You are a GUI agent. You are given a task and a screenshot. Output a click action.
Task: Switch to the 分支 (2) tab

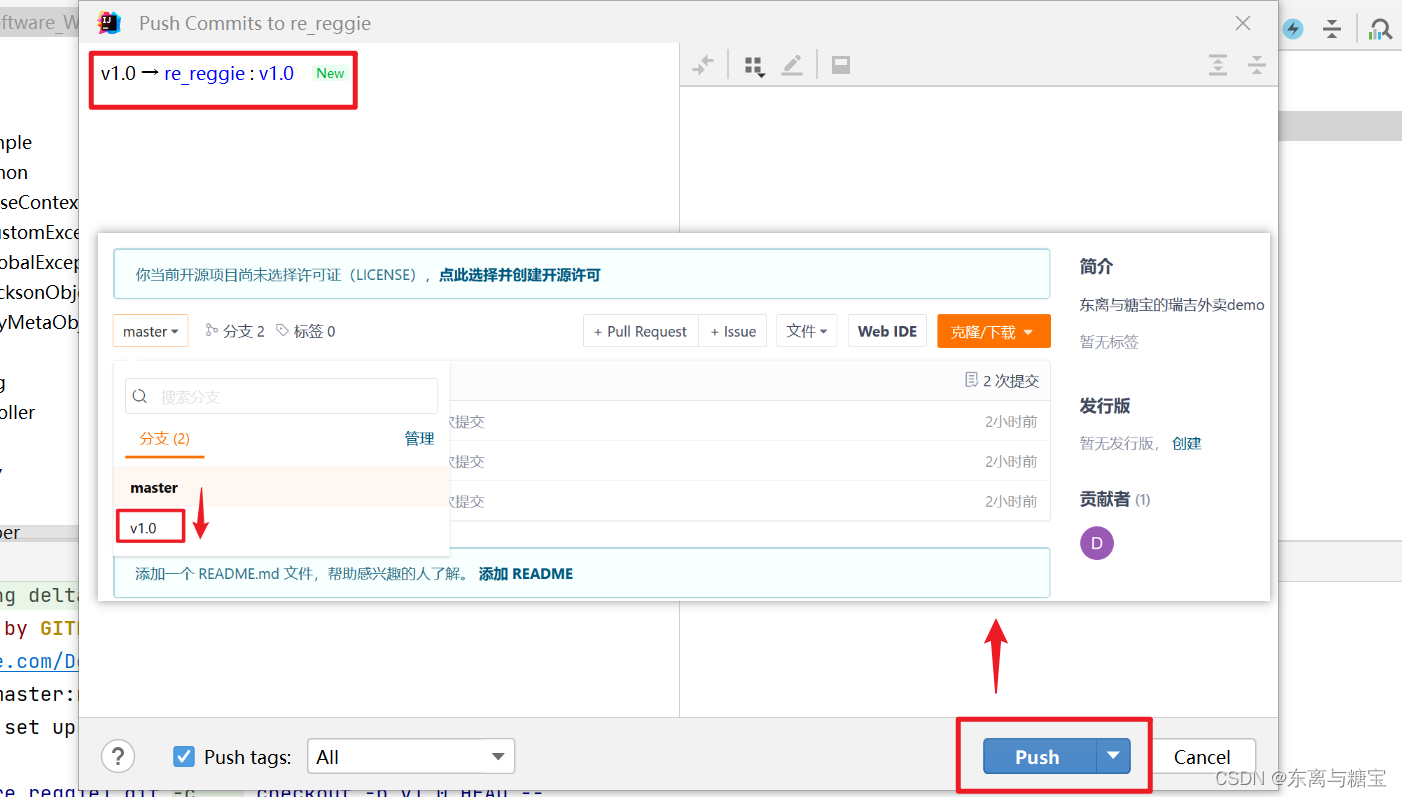pos(165,438)
